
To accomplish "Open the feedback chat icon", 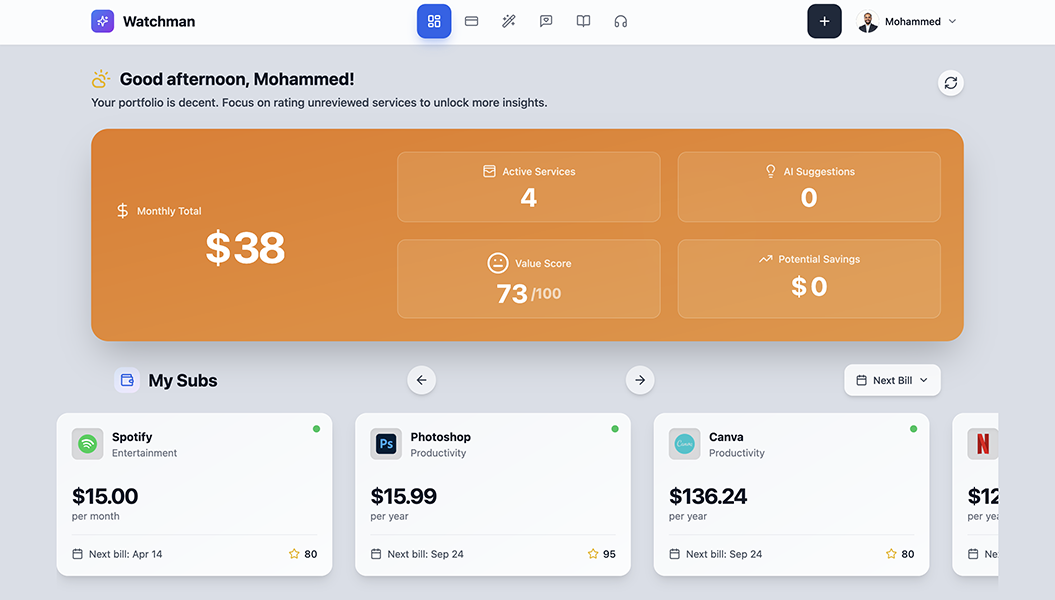I will coord(546,21).
